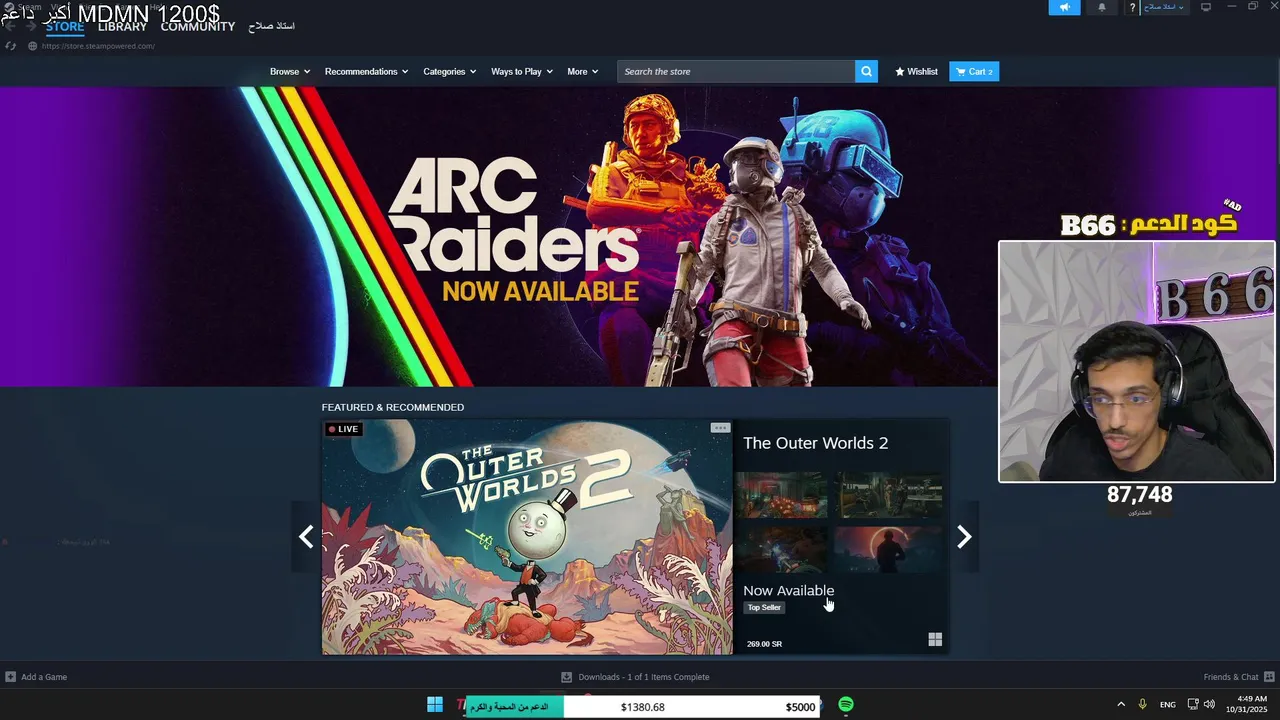Click the LIVE badge on featured game
This screenshot has height=720, width=1280.
344,429
